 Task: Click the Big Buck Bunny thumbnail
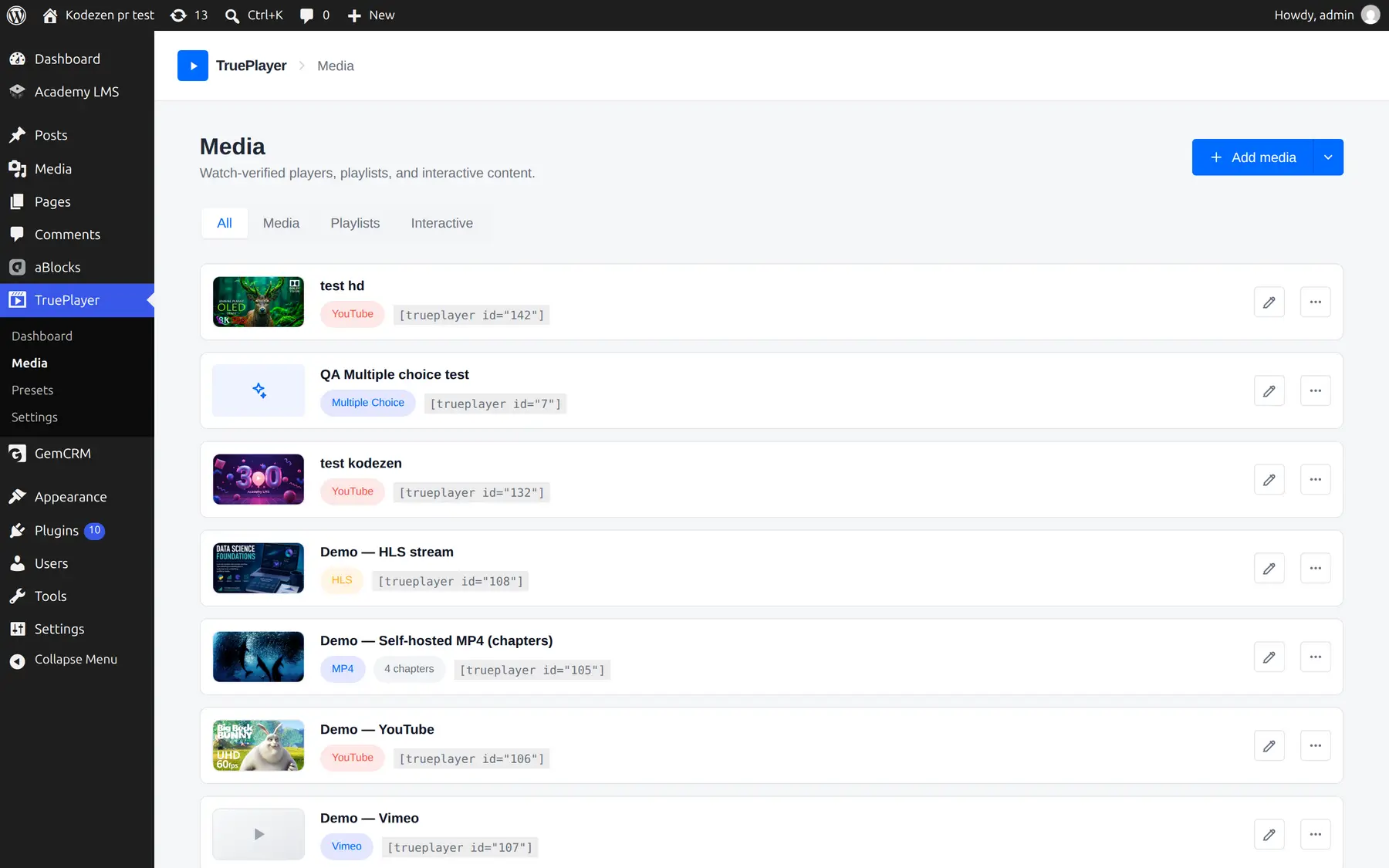coord(259,745)
